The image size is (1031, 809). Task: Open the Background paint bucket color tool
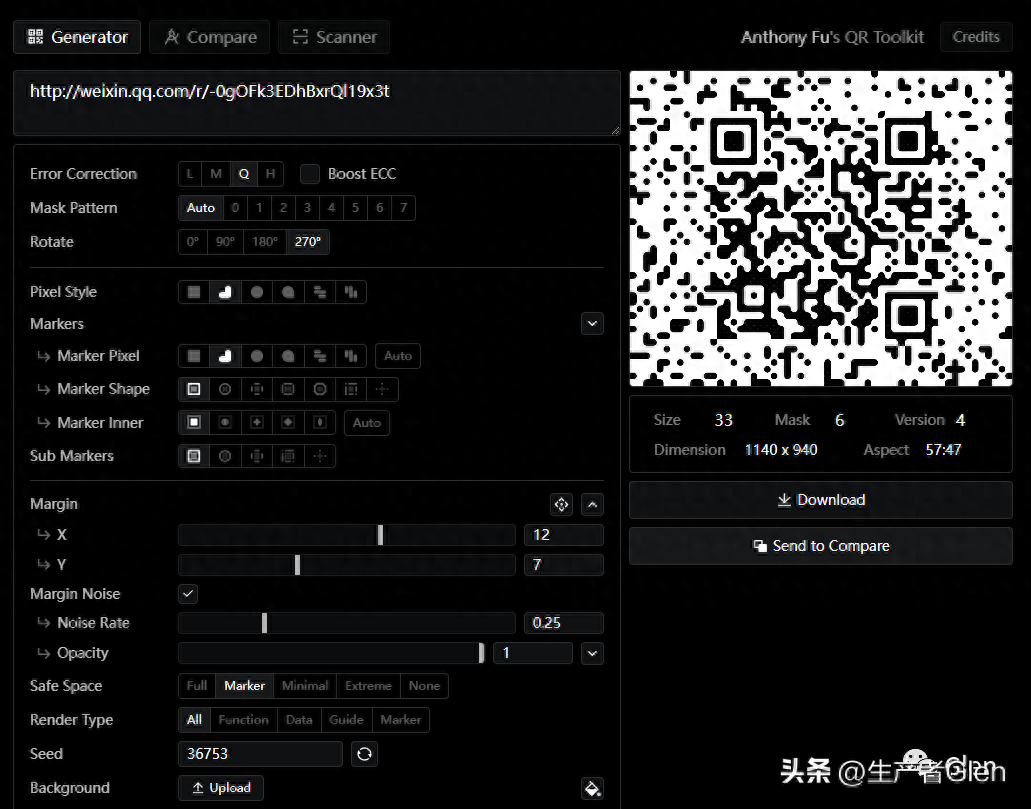pyautogui.click(x=592, y=788)
